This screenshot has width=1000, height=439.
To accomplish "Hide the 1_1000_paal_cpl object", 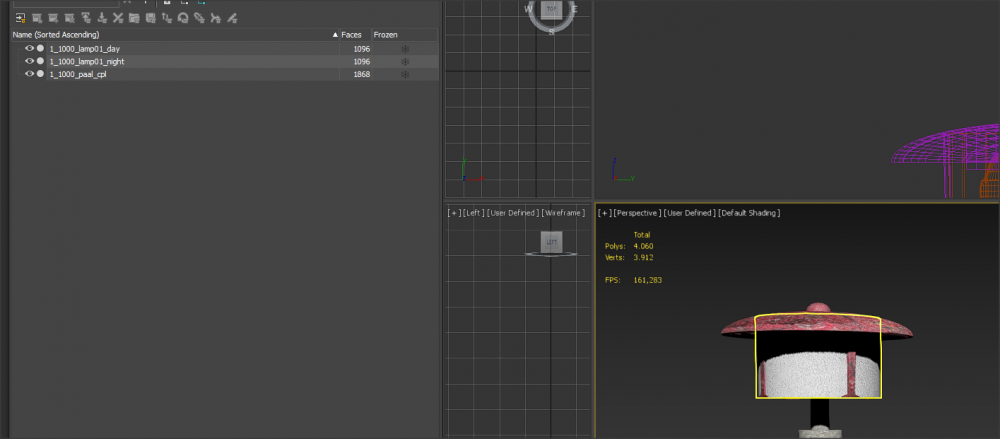I will 29,74.
